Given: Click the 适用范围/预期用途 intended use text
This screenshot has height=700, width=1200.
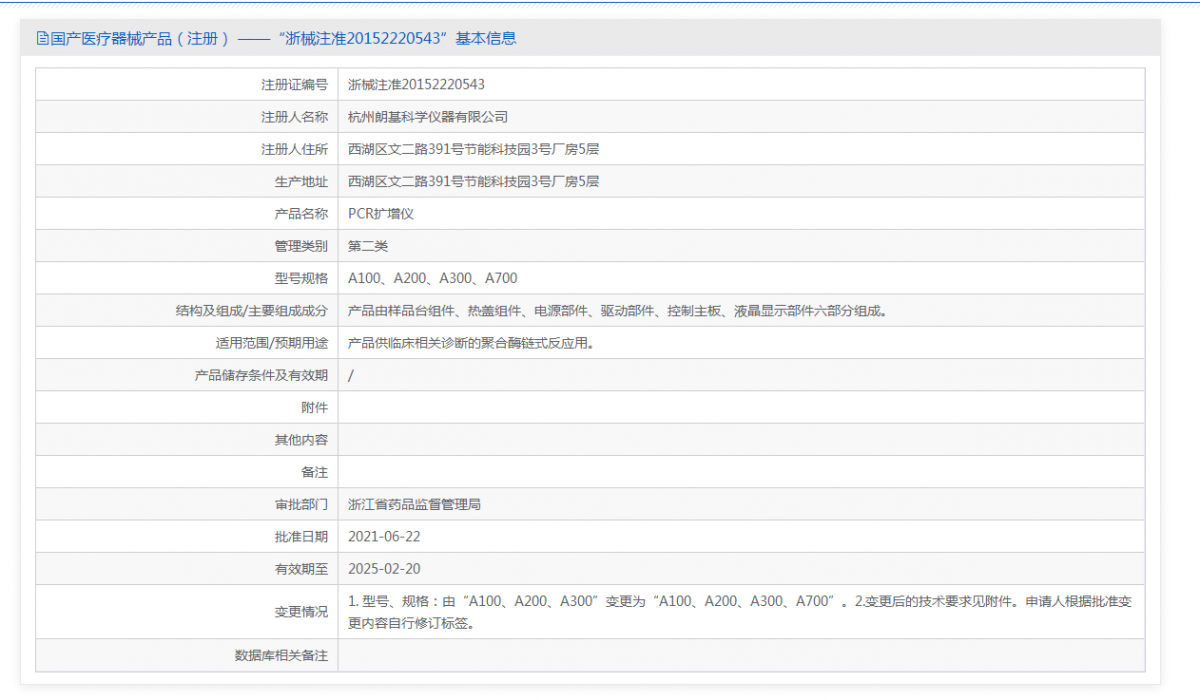Looking at the screenshot, I should [x=471, y=343].
